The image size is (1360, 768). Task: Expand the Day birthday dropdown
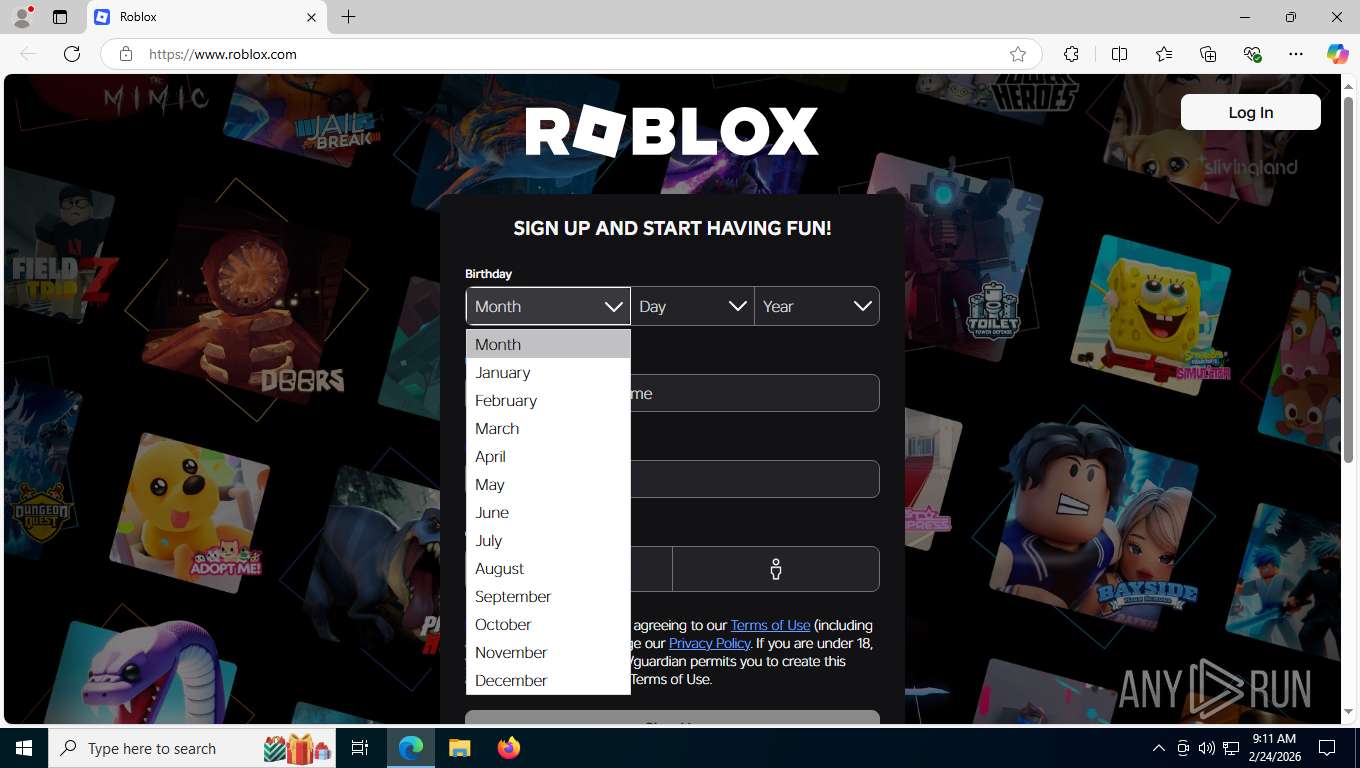tap(692, 306)
